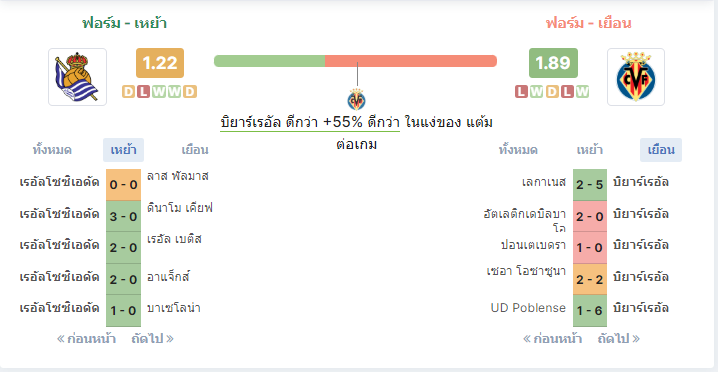Click the 1.89 away form rating badge
Screen dimensions: 718x372
point(553,63)
